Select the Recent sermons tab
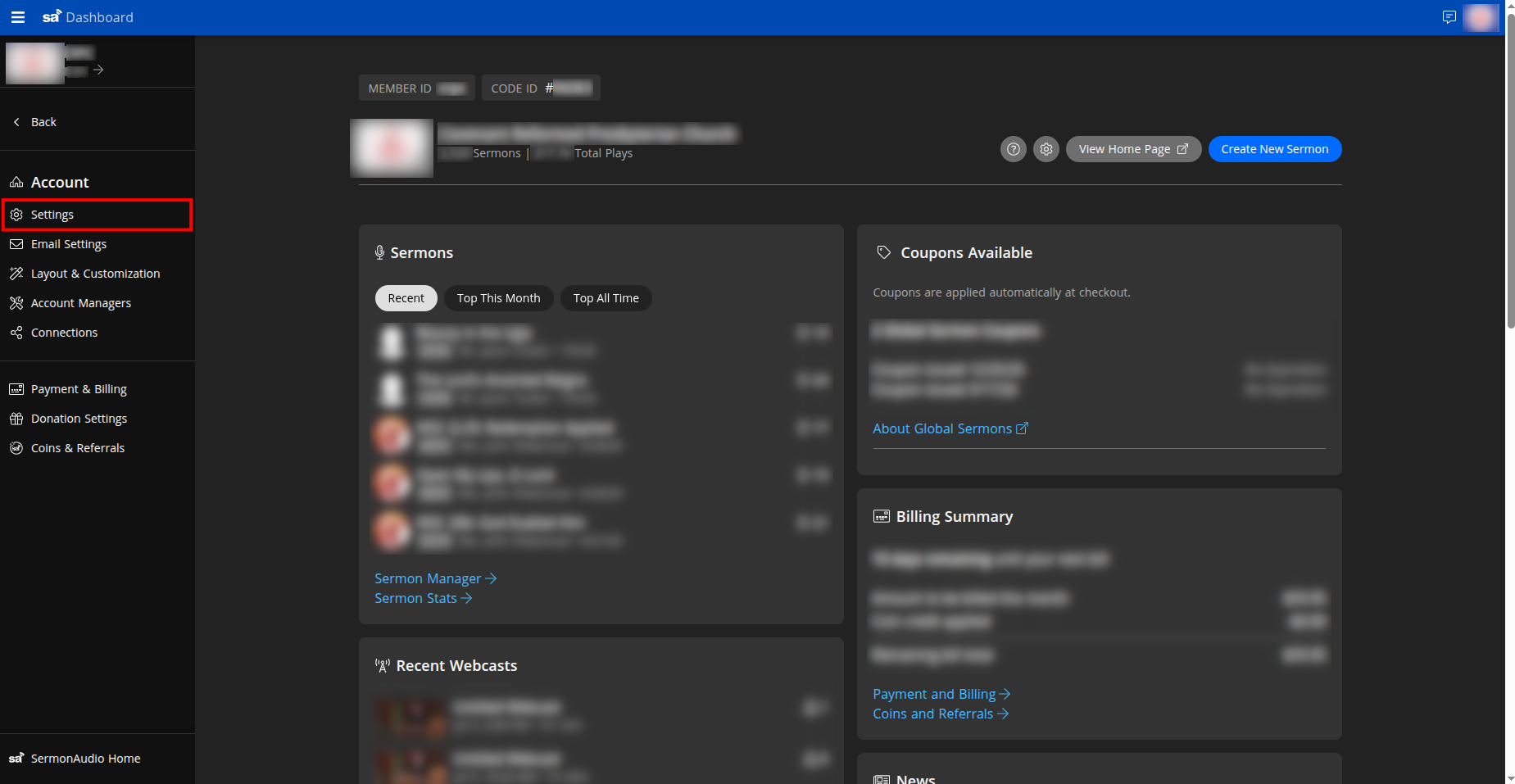Viewport: 1515px width, 784px height. tap(406, 298)
